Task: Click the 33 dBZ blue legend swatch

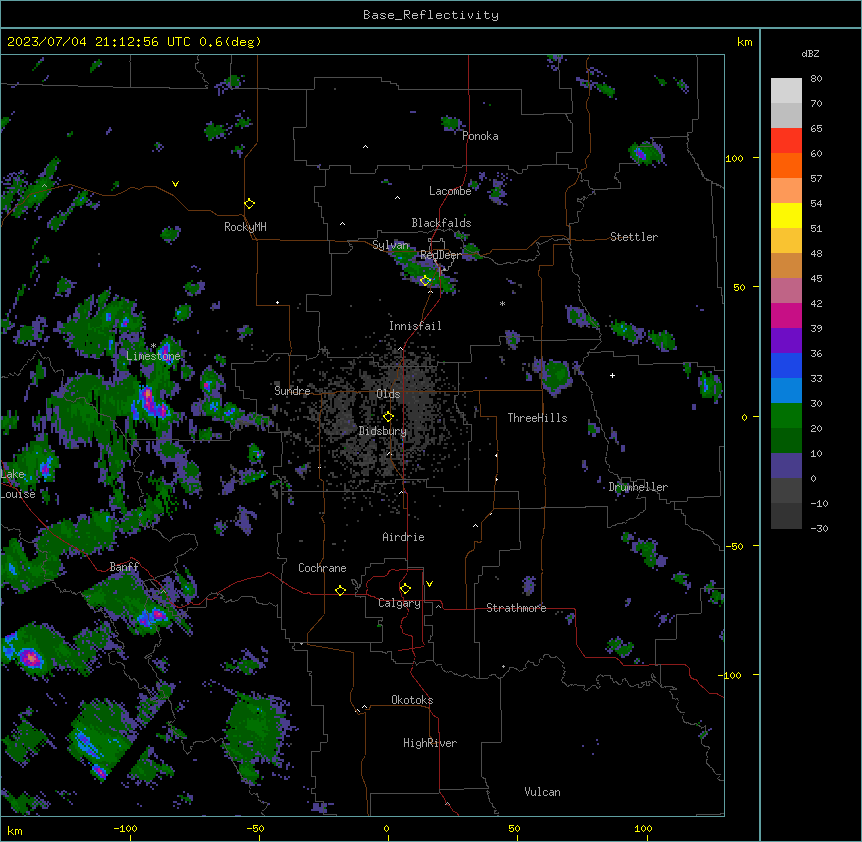Action: 786,365
